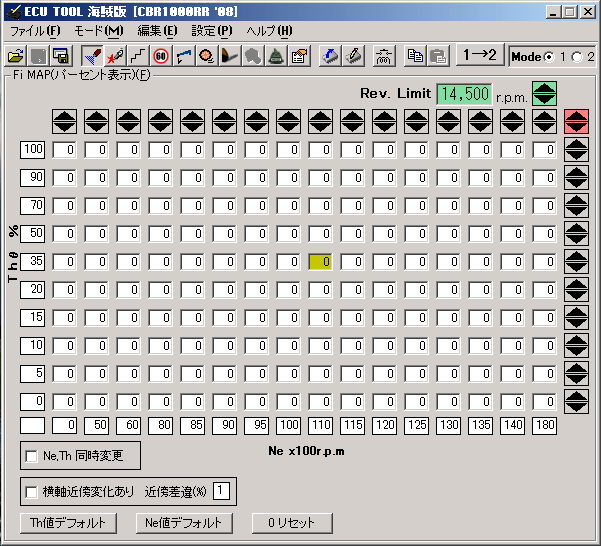Viewport: 601px width, 546px height.
Task: Select the ignition spark map icon with red star
Action: (115, 56)
